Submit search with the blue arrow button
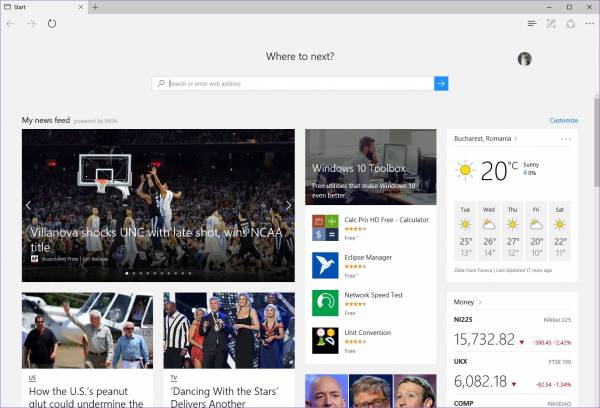The image size is (600, 408). (x=441, y=83)
